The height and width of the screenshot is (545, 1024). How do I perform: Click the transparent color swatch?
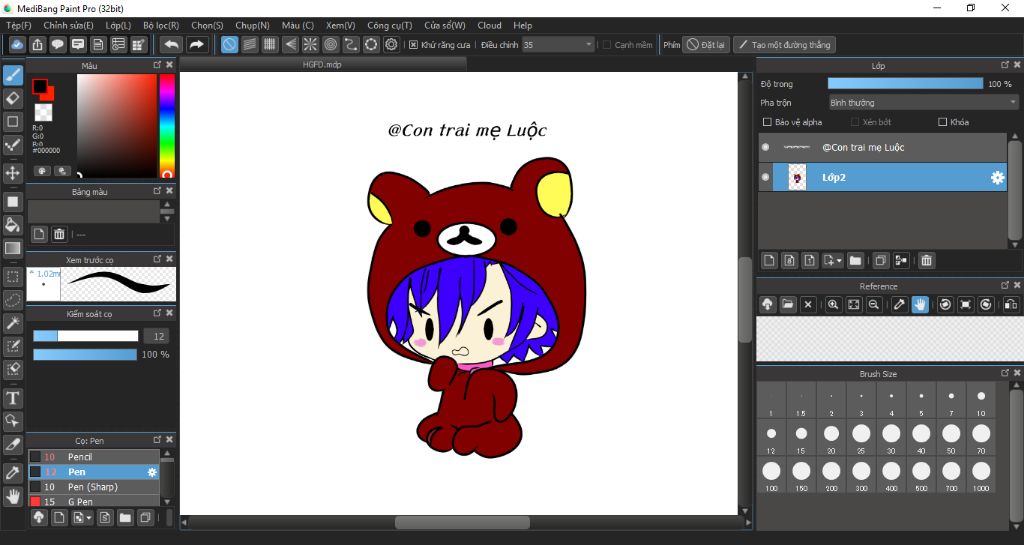pyautogui.click(x=43, y=112)
